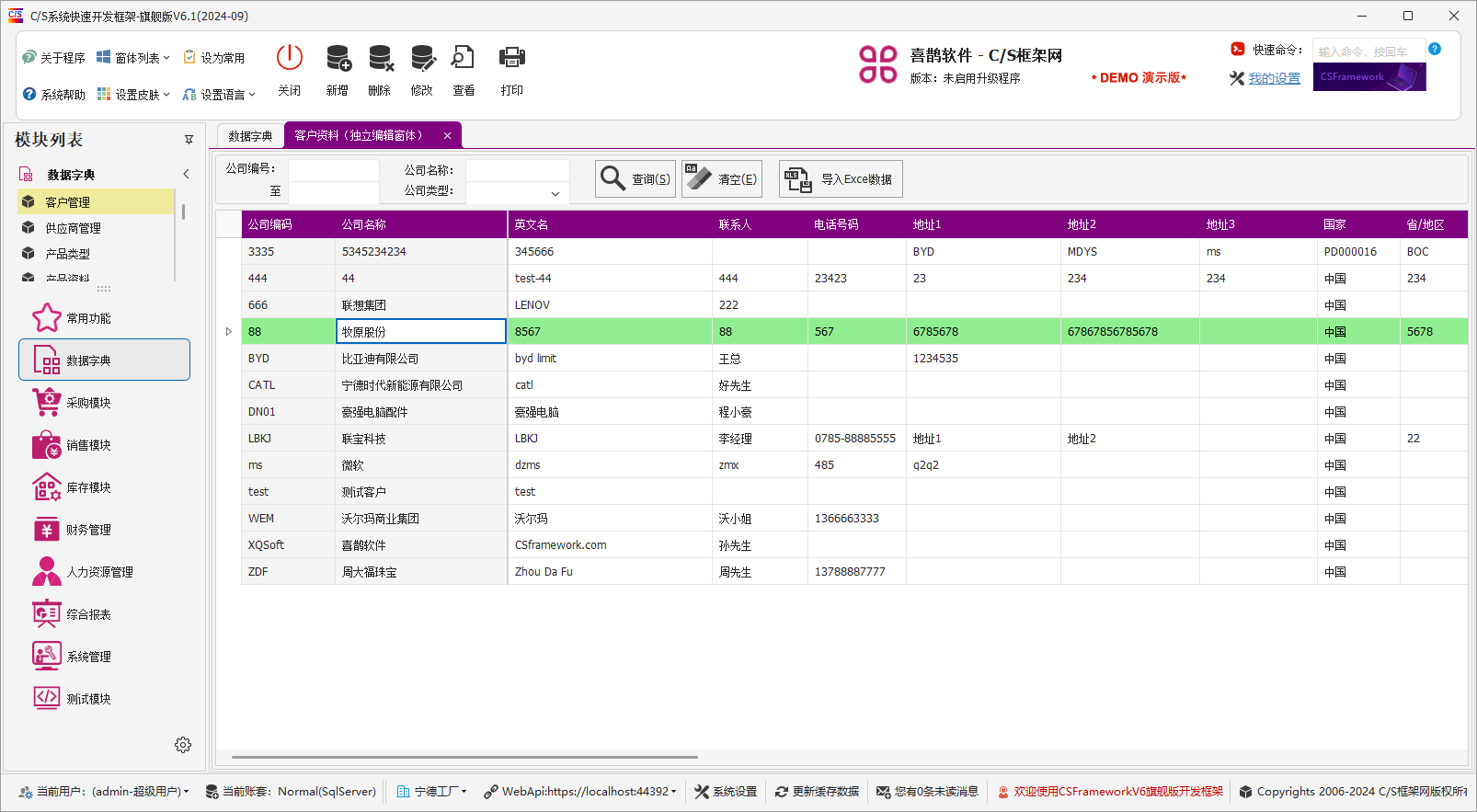1477x812 pixels.
Task: Sort by Country (国家) column header
Action: point(1358,224)
